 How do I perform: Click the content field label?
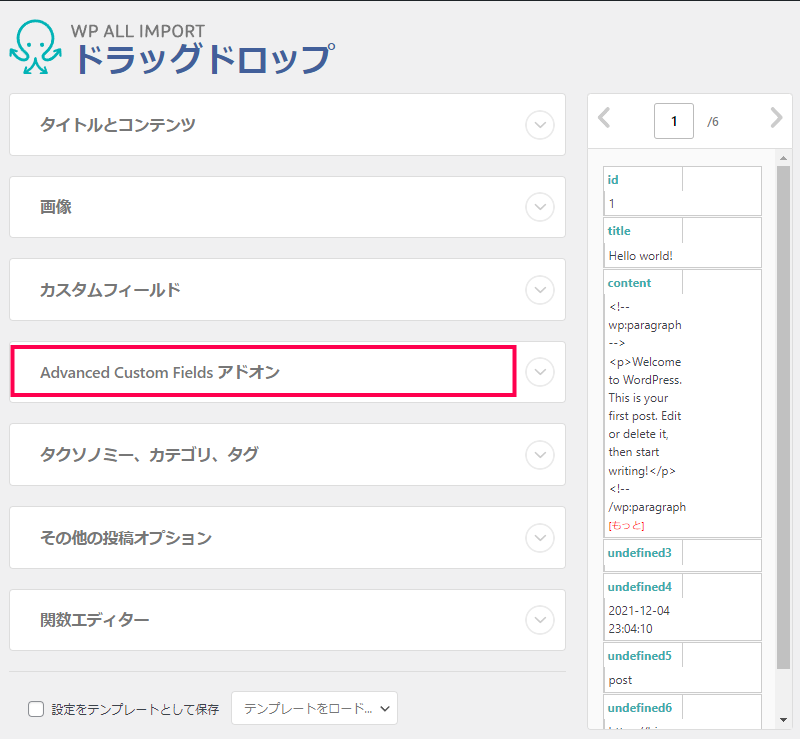coord(629,283)
